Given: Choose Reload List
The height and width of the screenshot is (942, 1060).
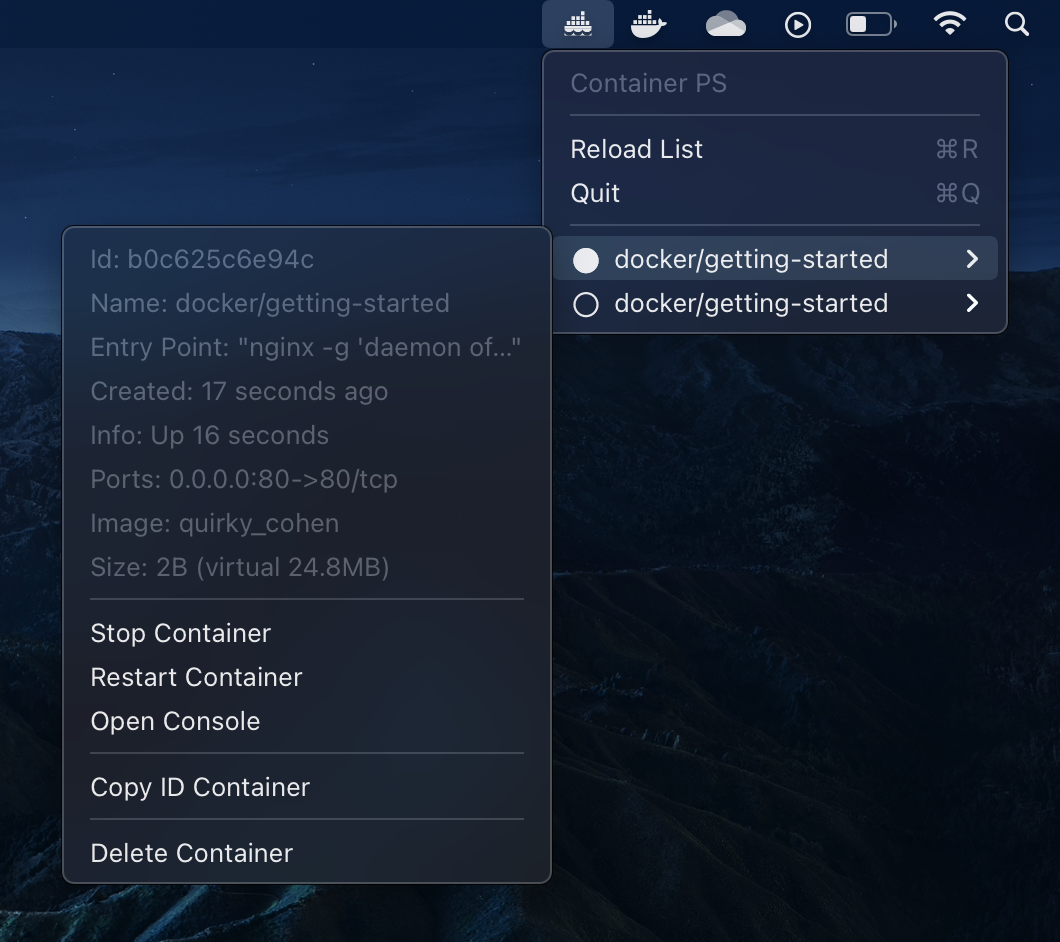Looking at the screenshot, I should [775, 149].
